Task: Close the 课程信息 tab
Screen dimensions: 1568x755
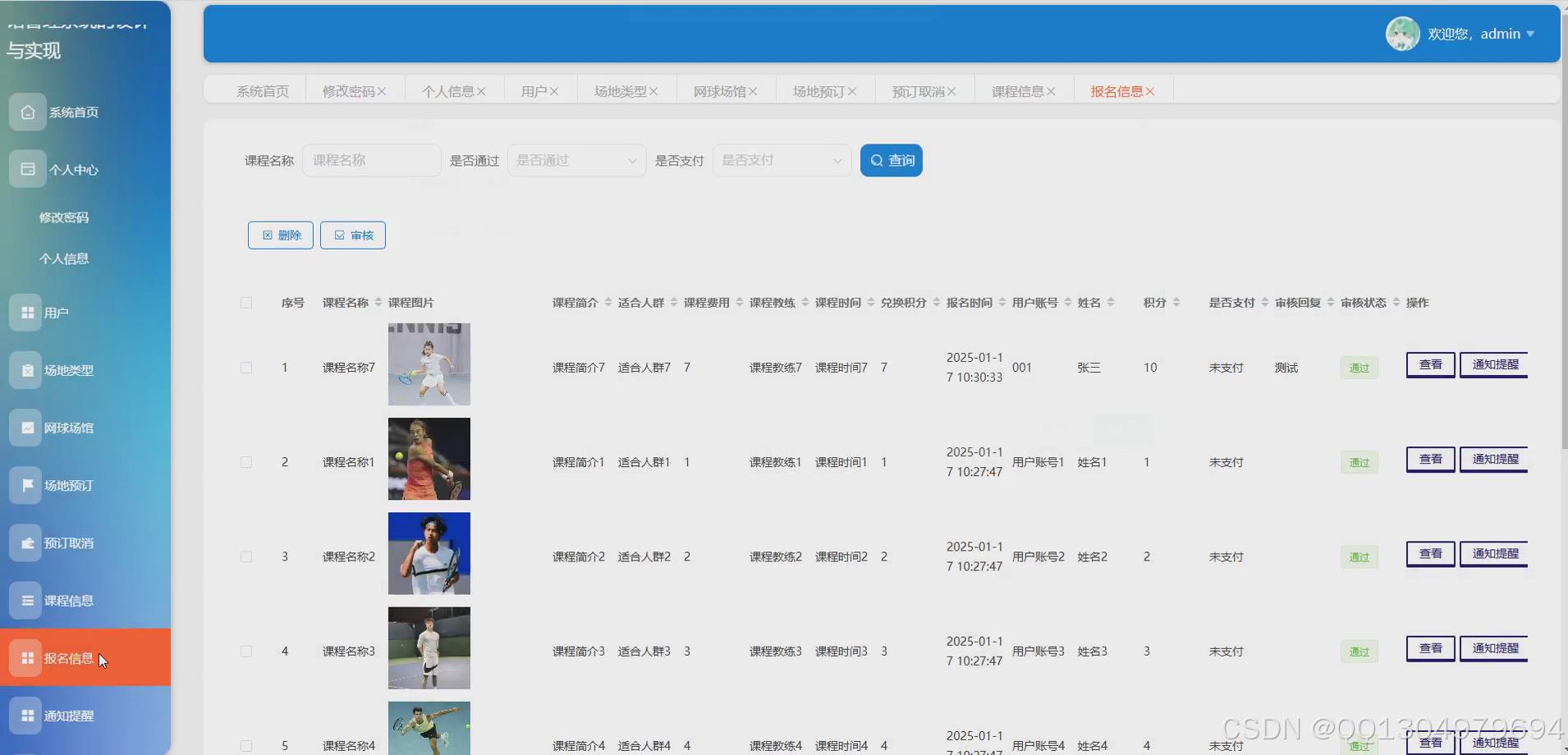Action: coord(1051,92)
